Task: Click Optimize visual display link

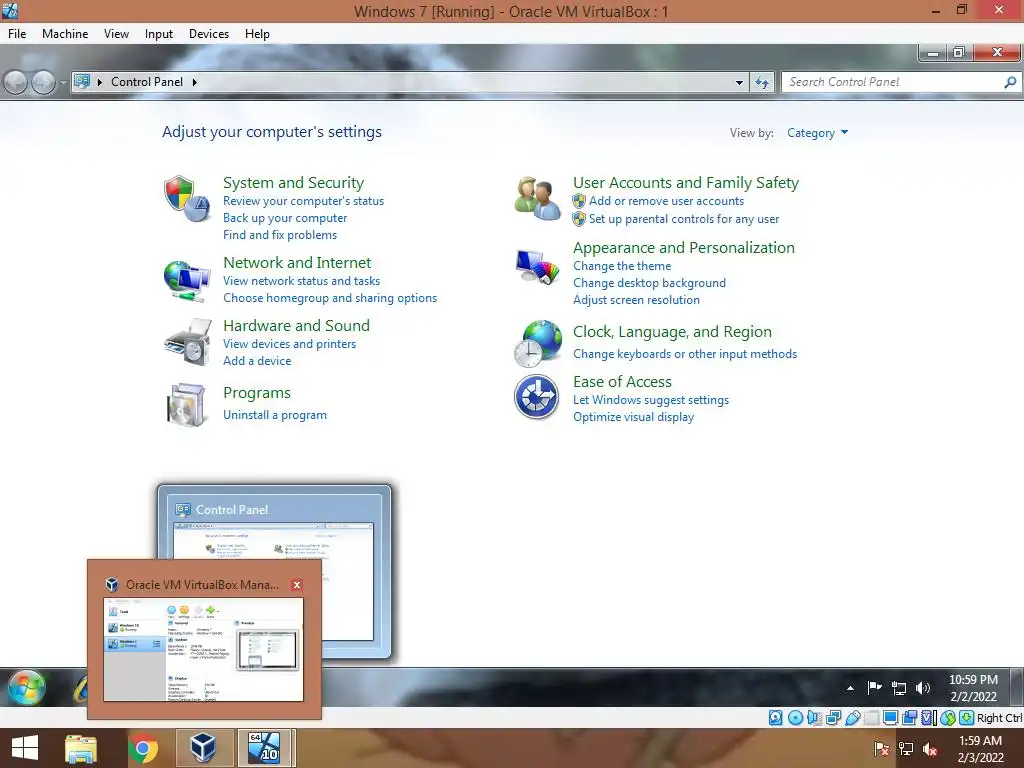Action: pyautogui.click(x=633, y=417)
